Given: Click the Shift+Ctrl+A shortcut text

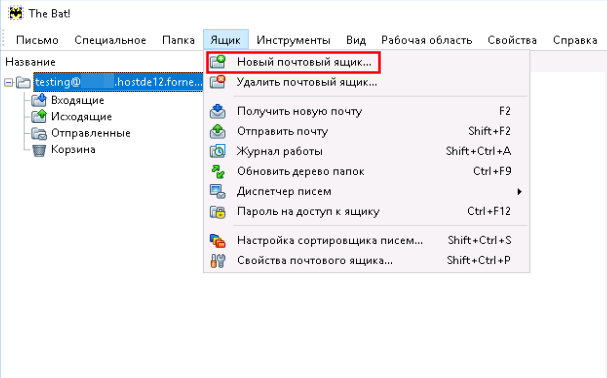Looking at the screenshot, I should tap(478, 151).
